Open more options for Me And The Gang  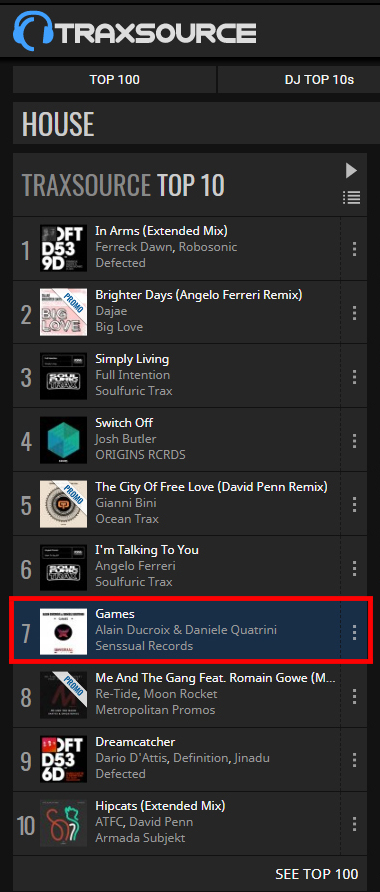(x=354, y=696)
